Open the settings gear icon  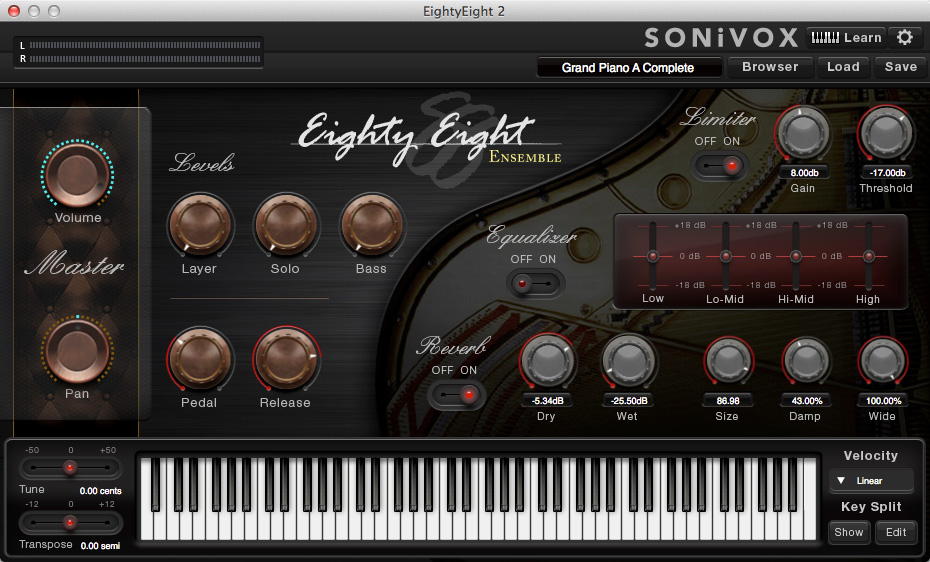click(x=904, y=37)
